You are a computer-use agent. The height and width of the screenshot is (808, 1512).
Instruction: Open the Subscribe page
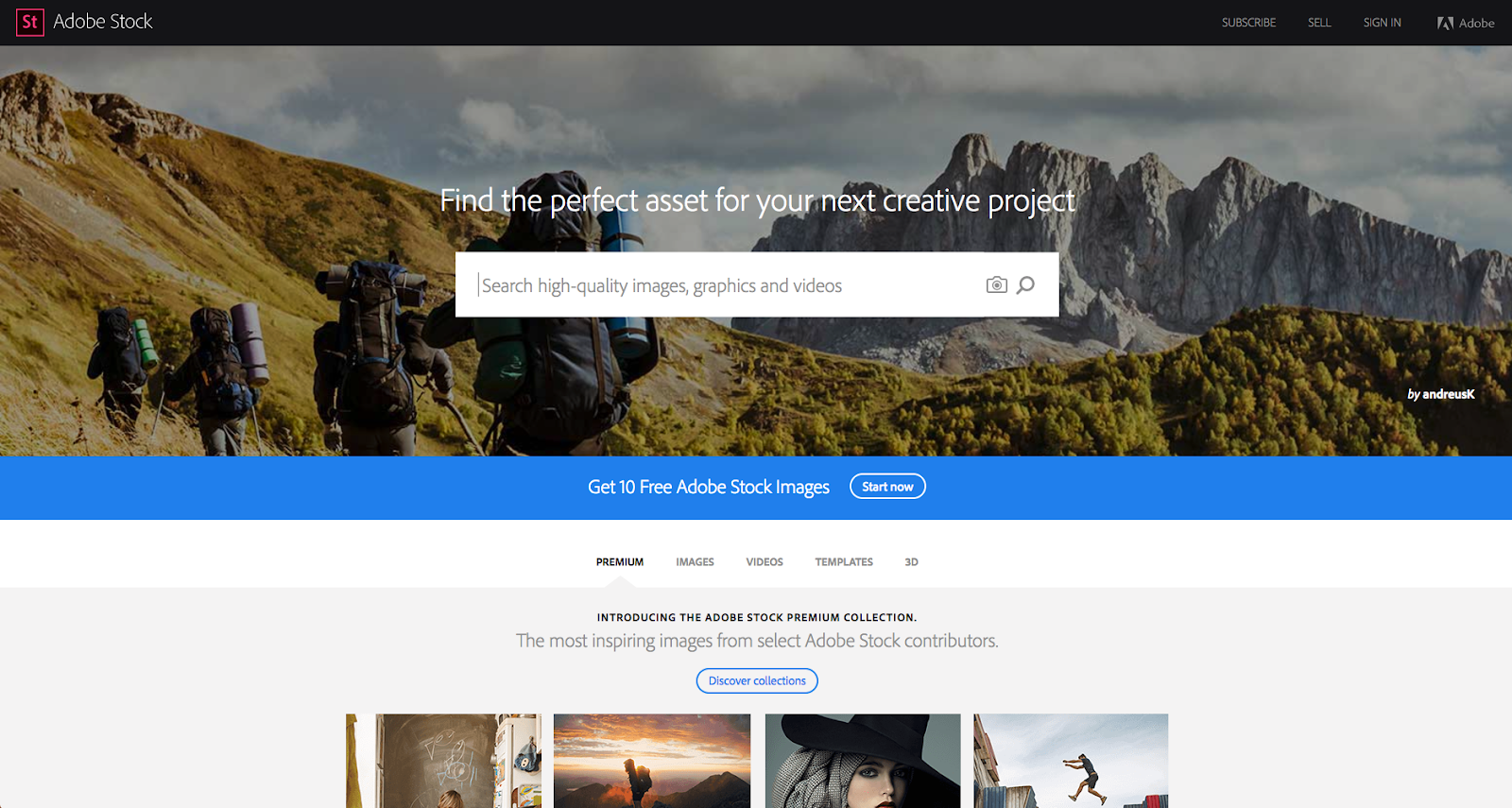pos(1248,23)
